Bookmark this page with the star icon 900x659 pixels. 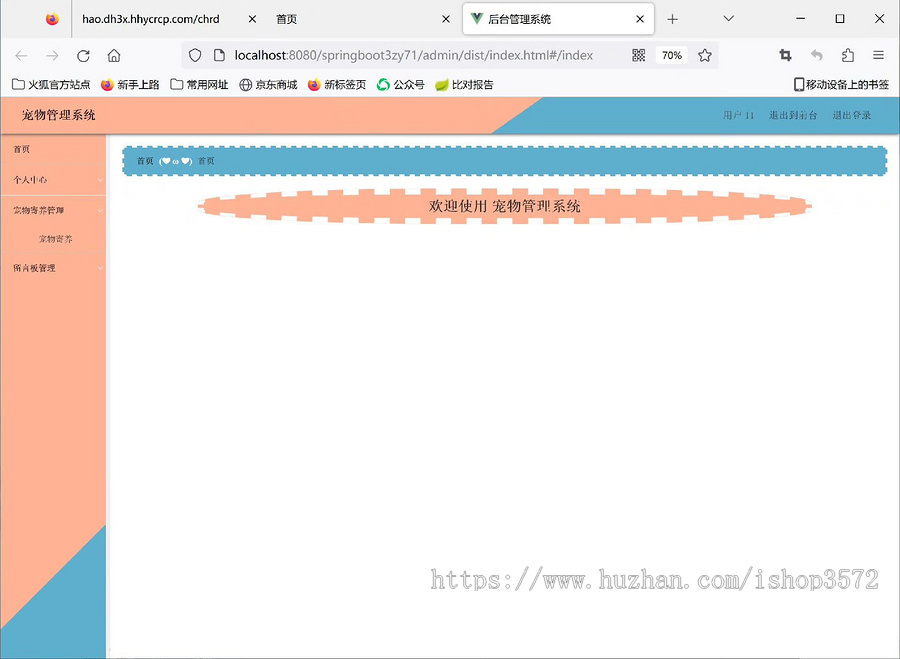click(705, 55)
